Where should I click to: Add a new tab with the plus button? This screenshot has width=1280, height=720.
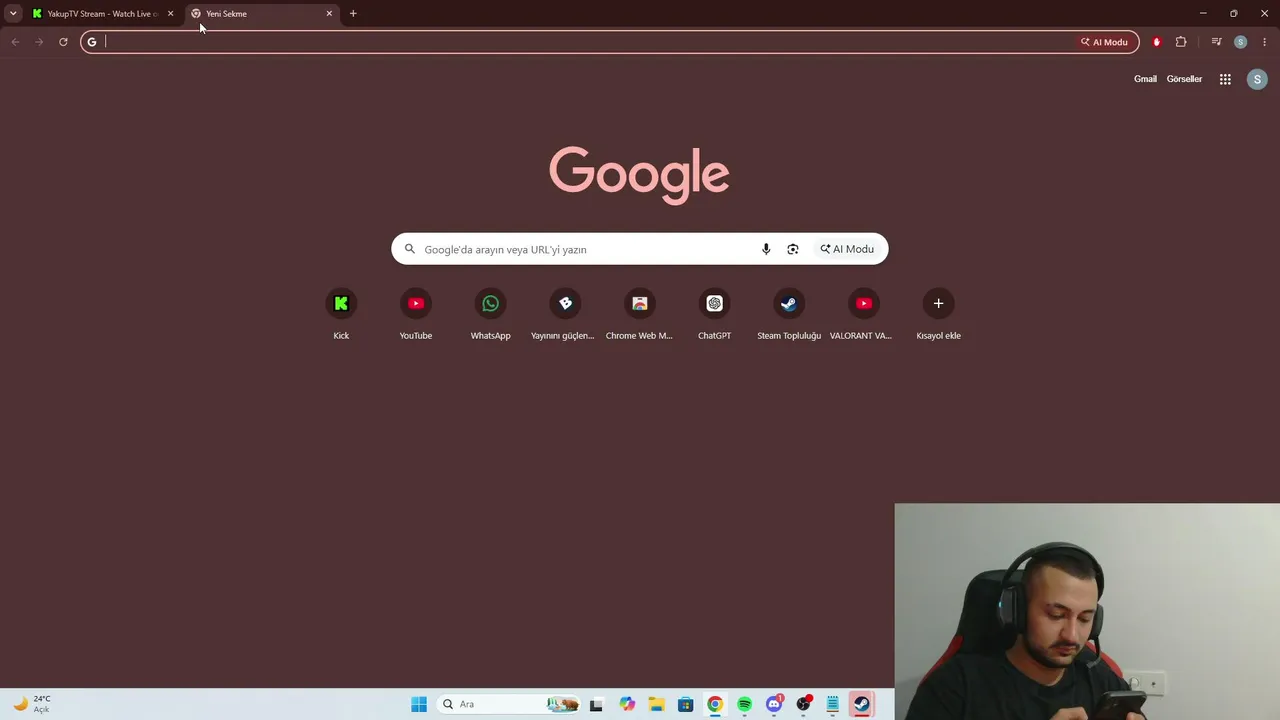tap(353, 14)
